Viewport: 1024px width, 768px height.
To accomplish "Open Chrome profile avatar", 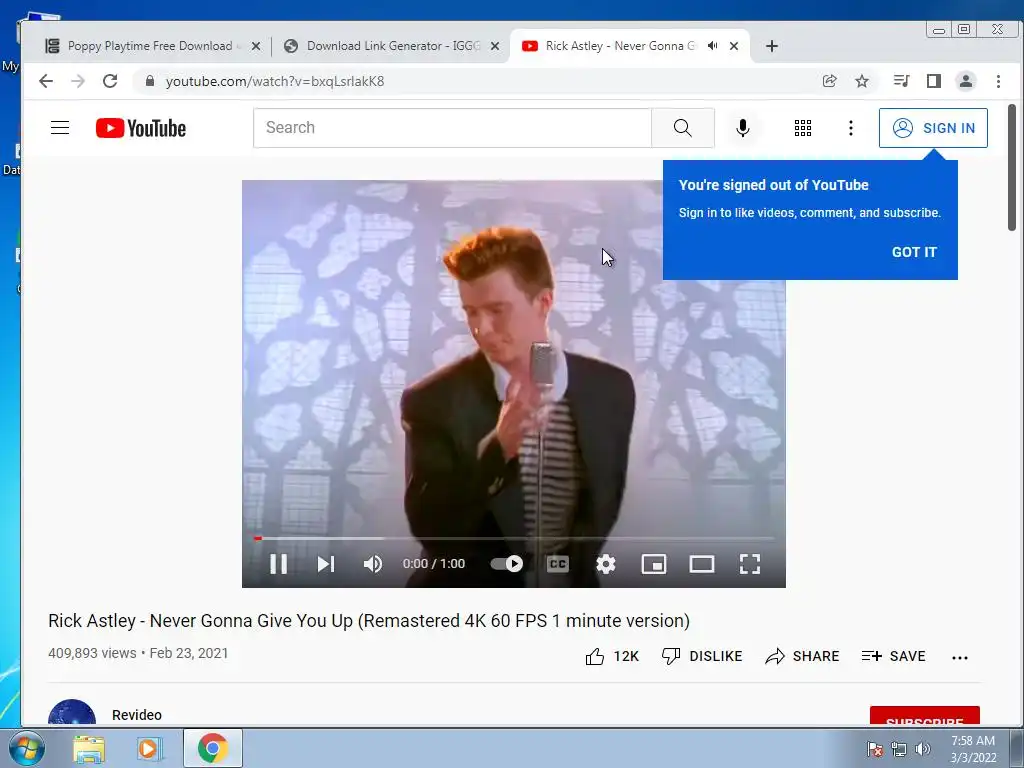I will pyautogui.click(x=966, y=81).
